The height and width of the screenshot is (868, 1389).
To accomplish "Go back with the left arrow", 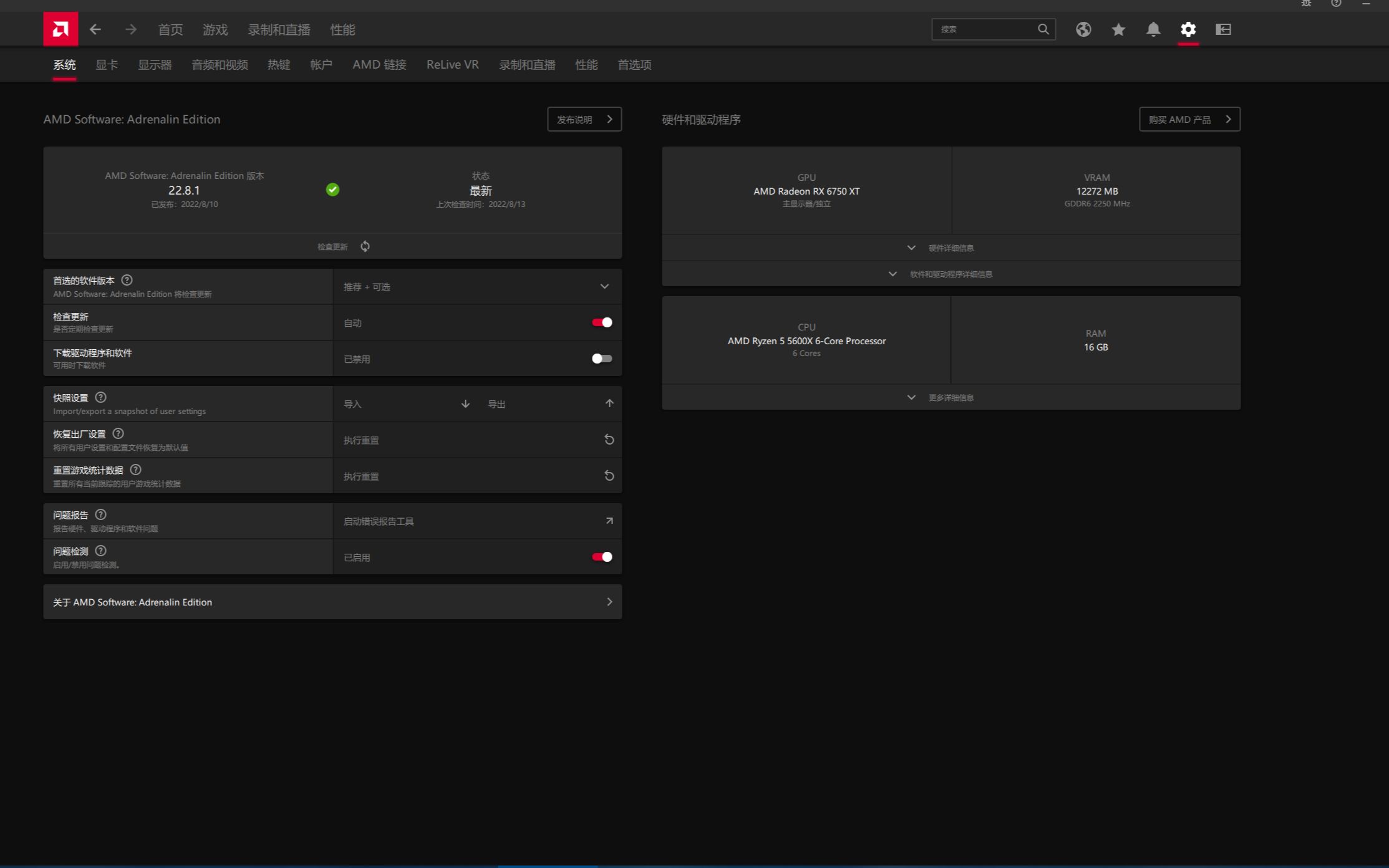I will [95, 29].
